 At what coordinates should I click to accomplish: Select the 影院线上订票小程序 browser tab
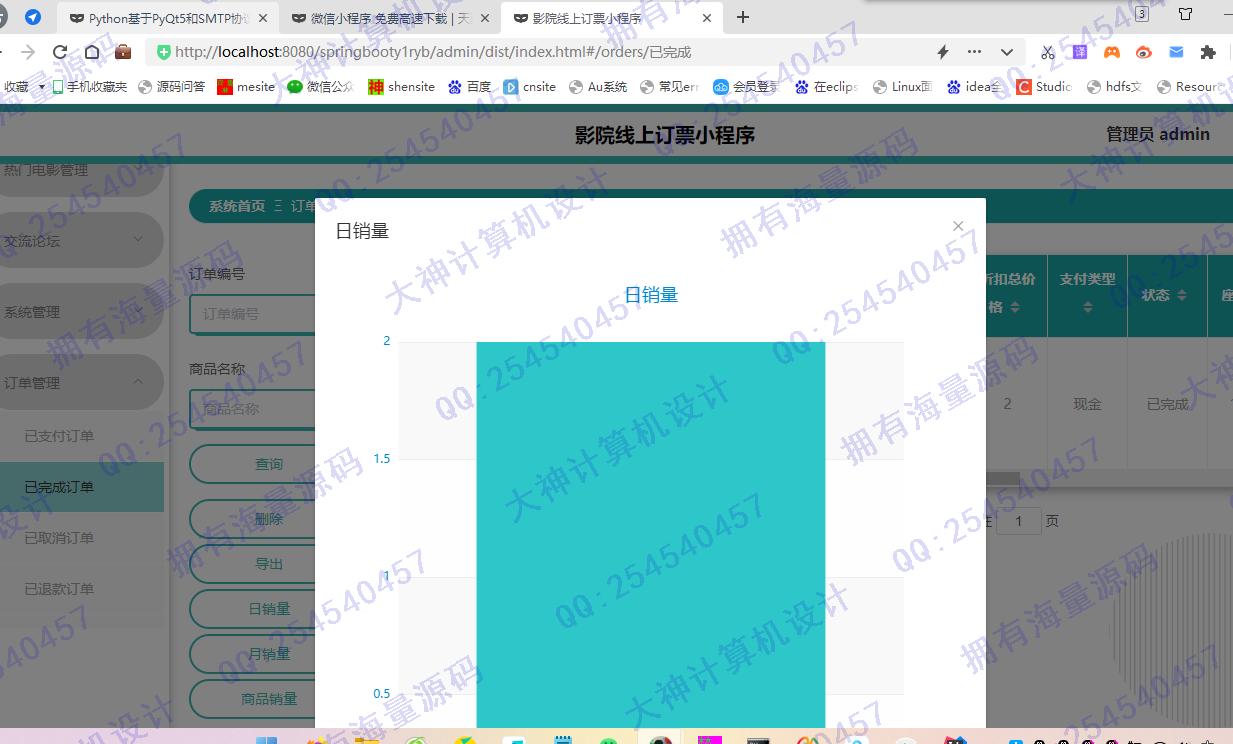[x=612, y=18]
